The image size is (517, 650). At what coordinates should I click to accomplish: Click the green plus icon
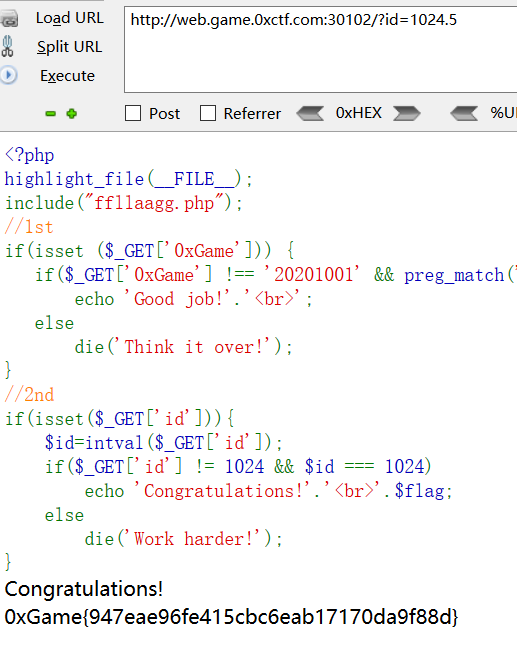pos(72,113)
